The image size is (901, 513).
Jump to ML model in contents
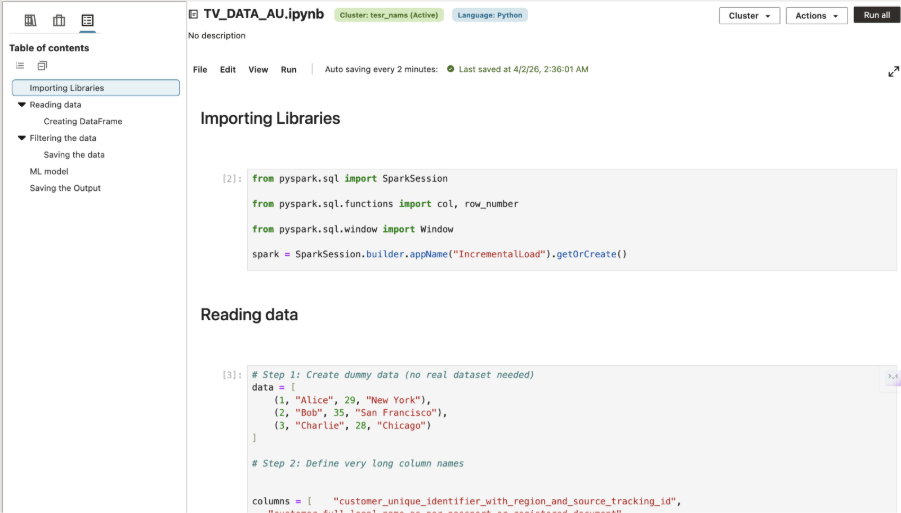click(x=49, y=171)
